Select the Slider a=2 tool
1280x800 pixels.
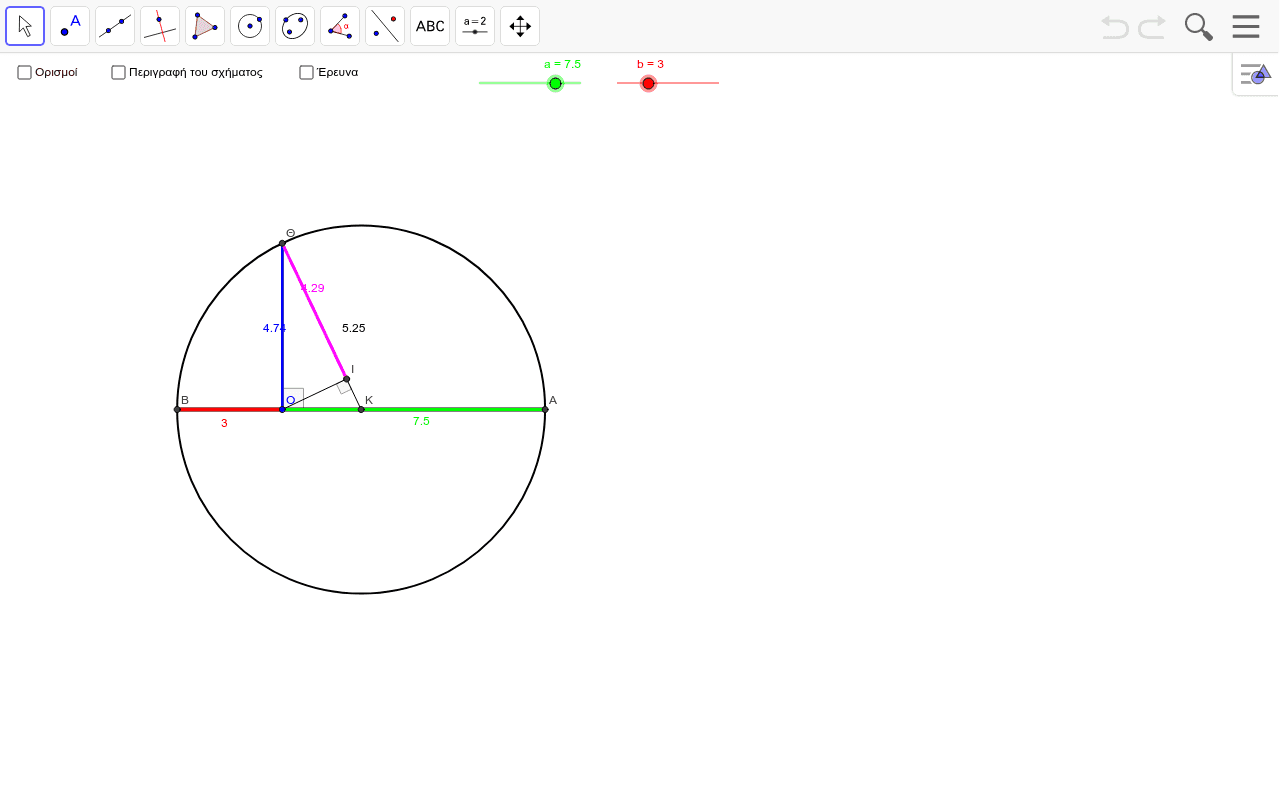pos(475,26)
